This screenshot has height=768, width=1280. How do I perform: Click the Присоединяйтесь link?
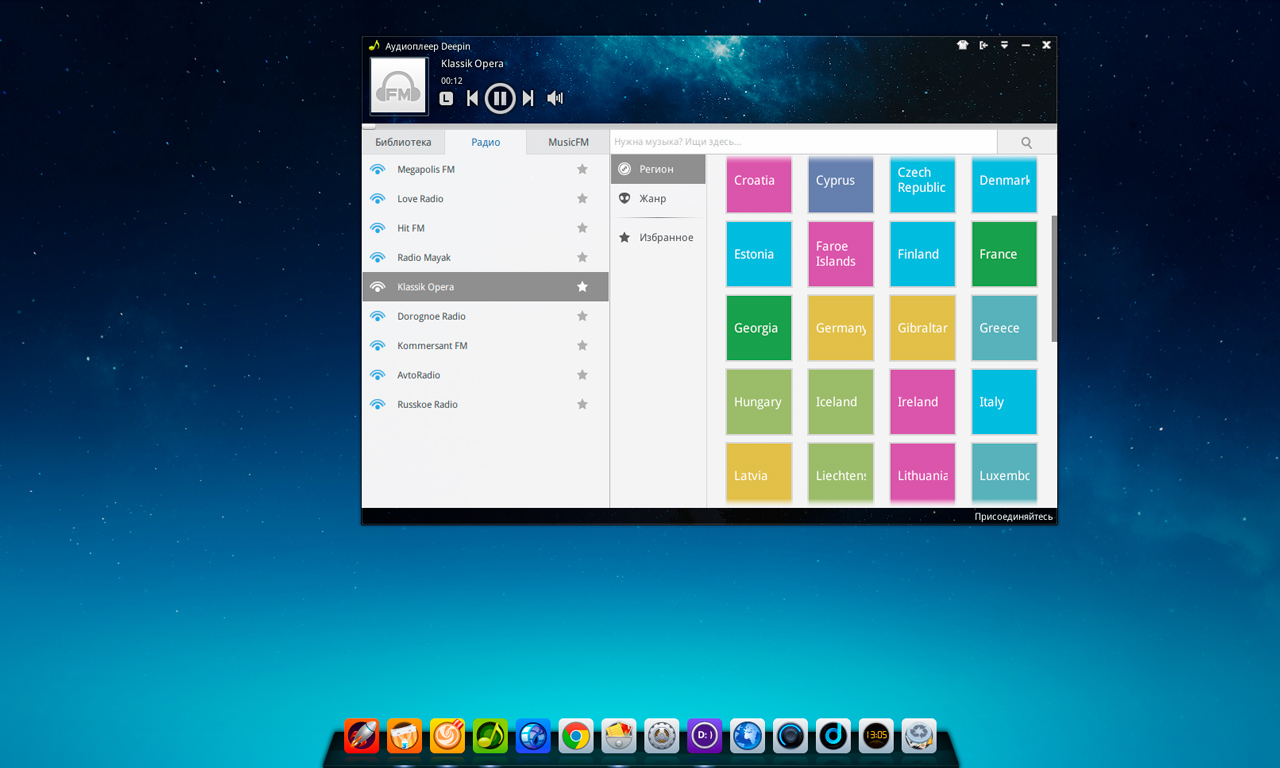point(1013,517)
